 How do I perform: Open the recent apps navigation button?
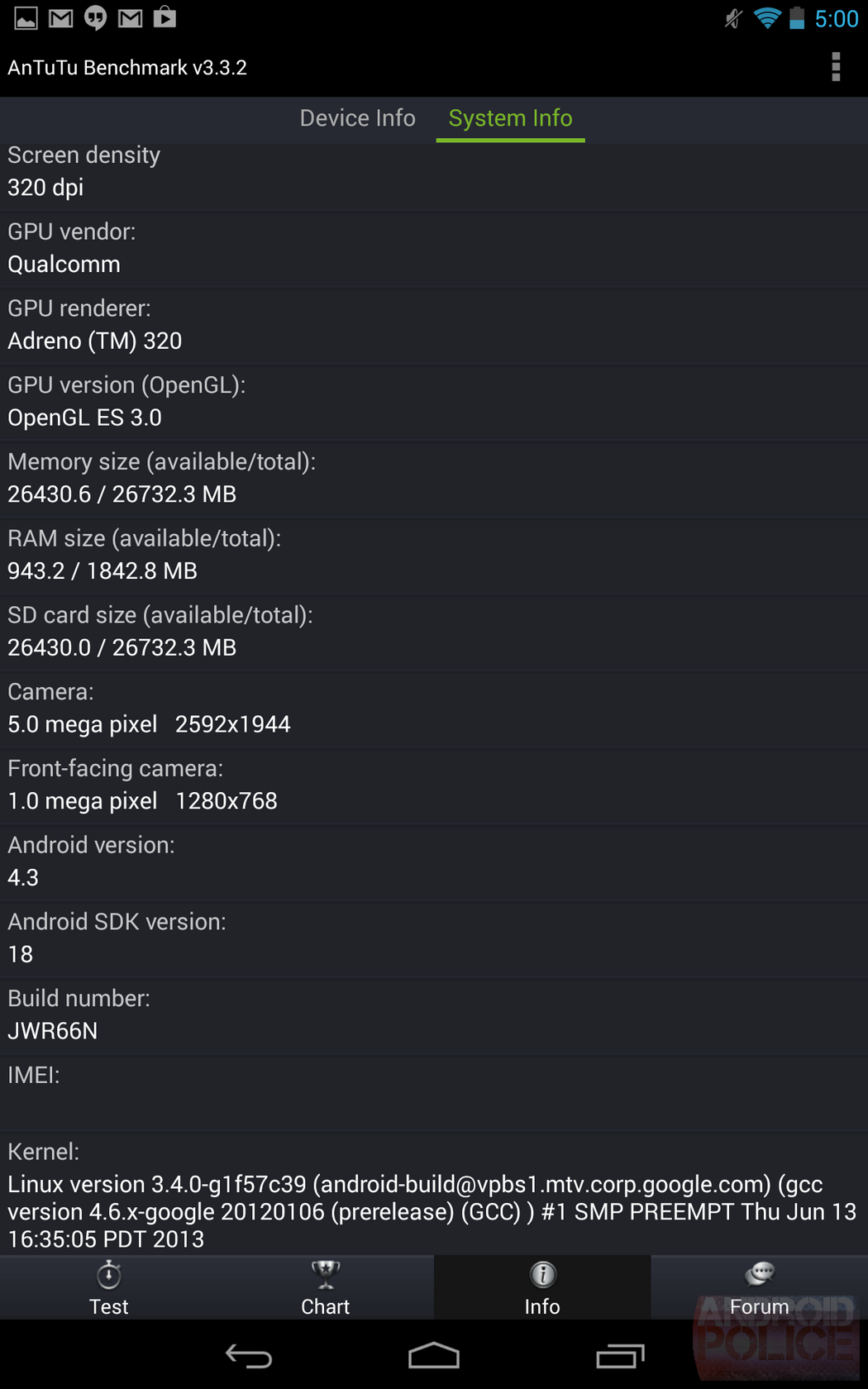tap(620, 1356)
